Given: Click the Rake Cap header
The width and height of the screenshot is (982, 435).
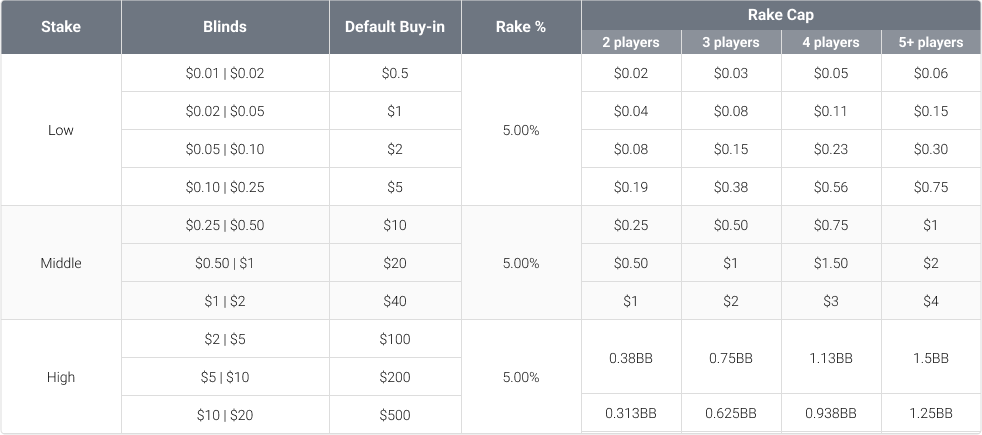Looking at the screenshot, I should [781, 14].
